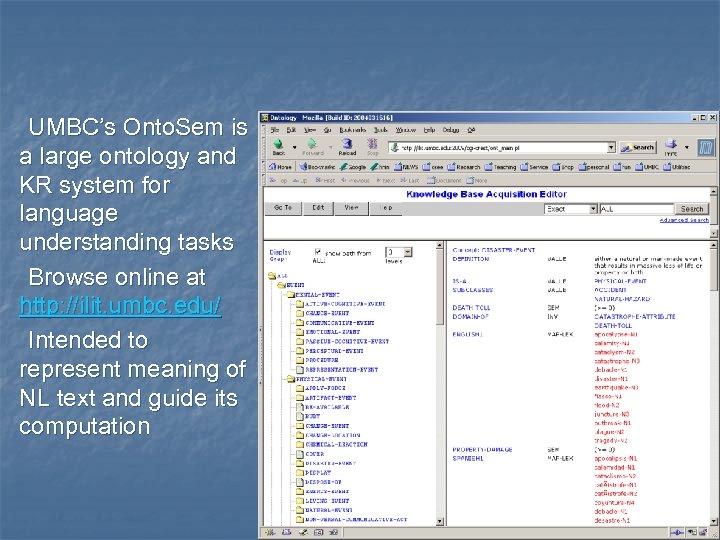Click the Go To button in editor
Viewport: 720px width, 540px height.
point(283,208)
